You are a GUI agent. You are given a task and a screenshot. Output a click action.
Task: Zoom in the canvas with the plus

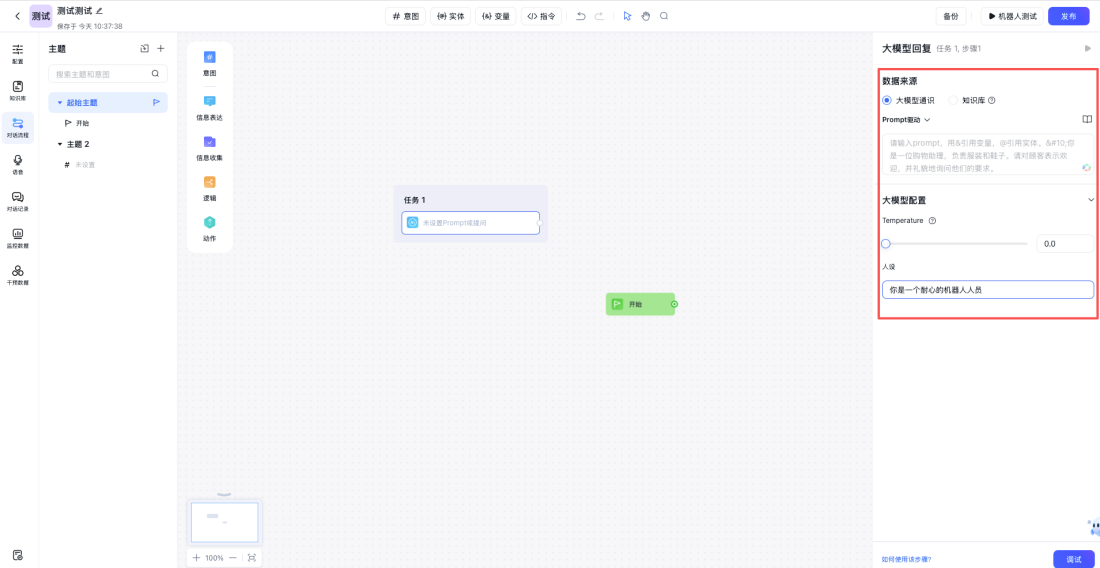pos(196,557)
